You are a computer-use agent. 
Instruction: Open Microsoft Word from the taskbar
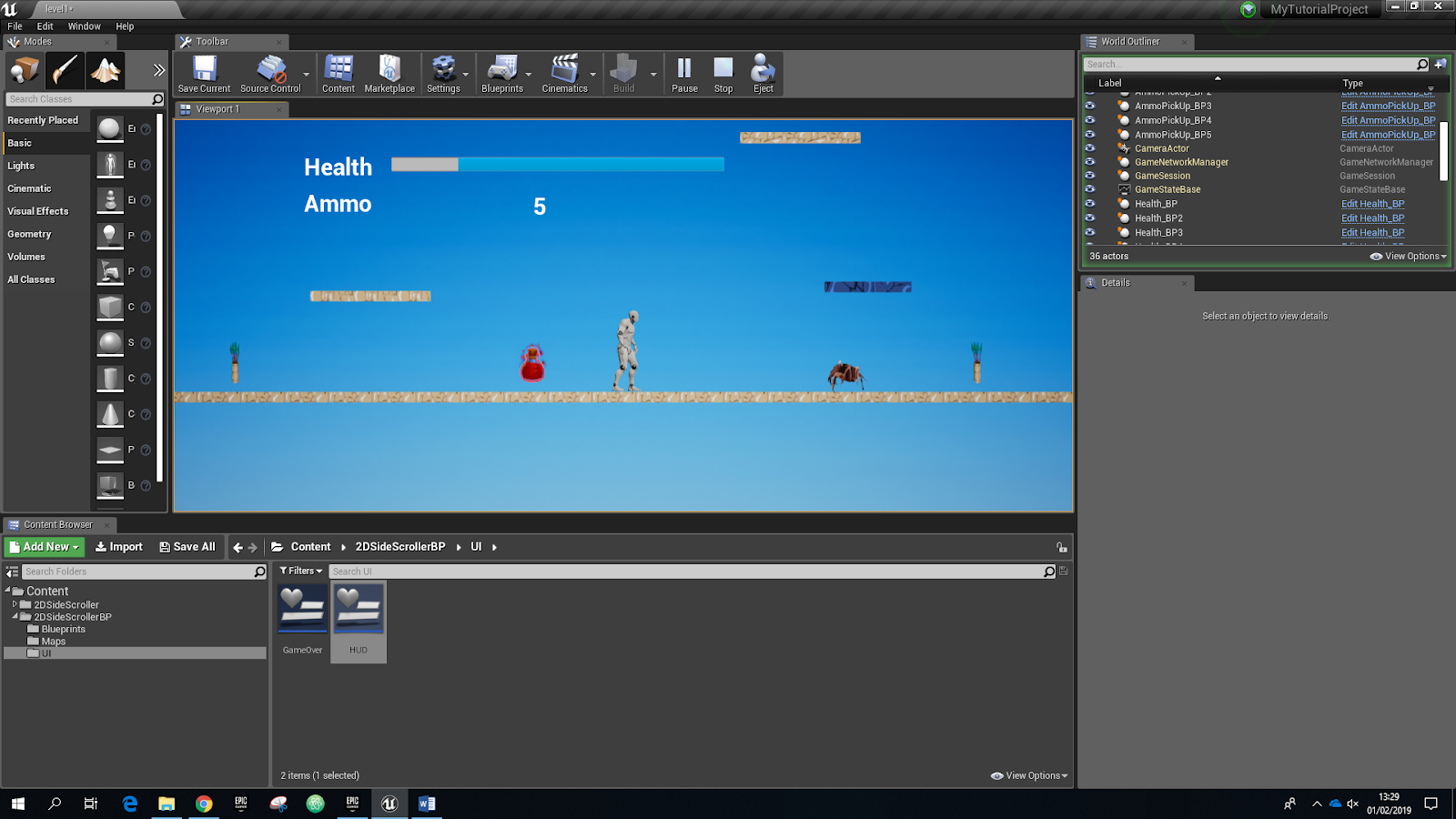coord(427,804)
